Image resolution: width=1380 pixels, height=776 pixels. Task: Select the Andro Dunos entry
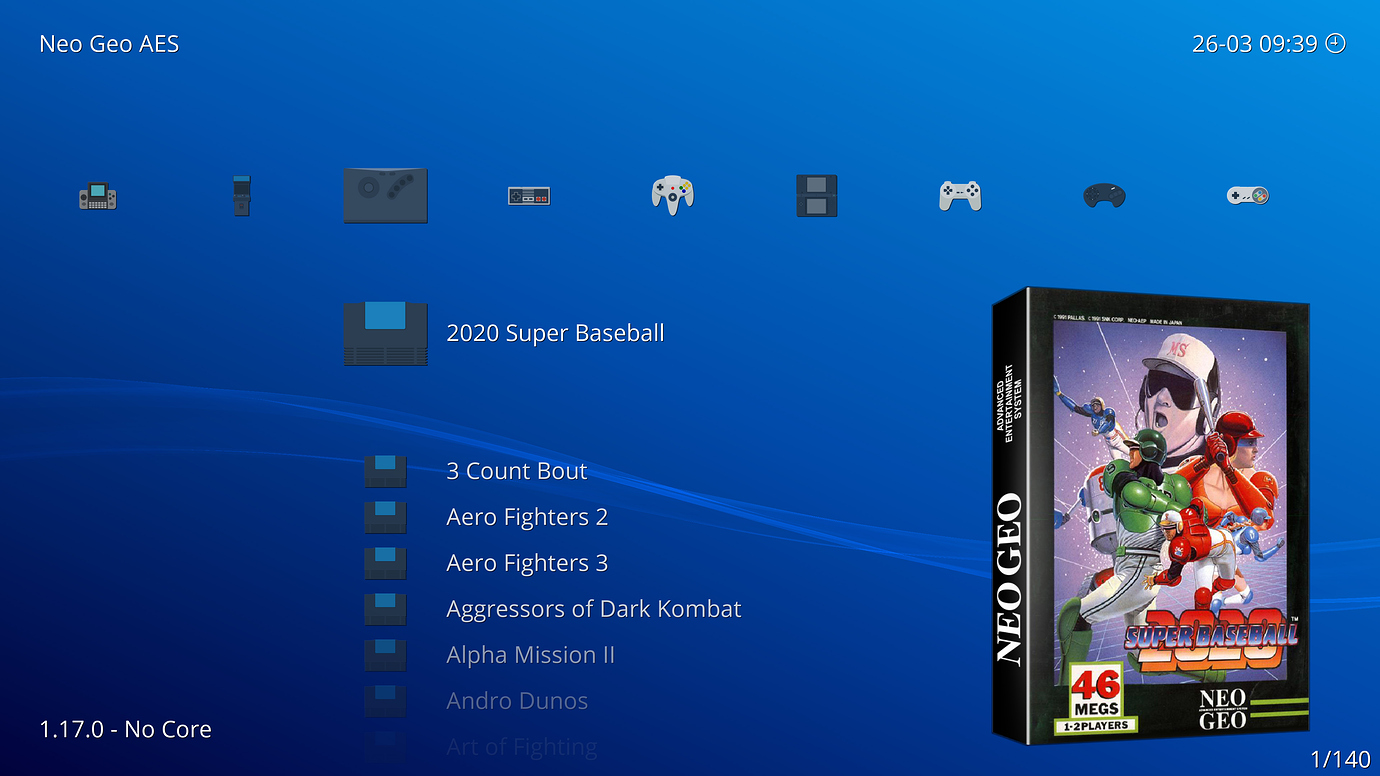(517, 700)
